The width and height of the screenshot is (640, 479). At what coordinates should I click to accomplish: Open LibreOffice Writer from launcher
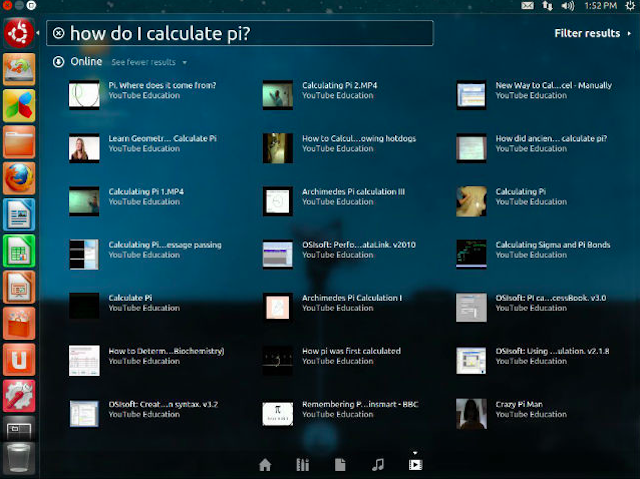pyautogui.click(x=19, y=214)
